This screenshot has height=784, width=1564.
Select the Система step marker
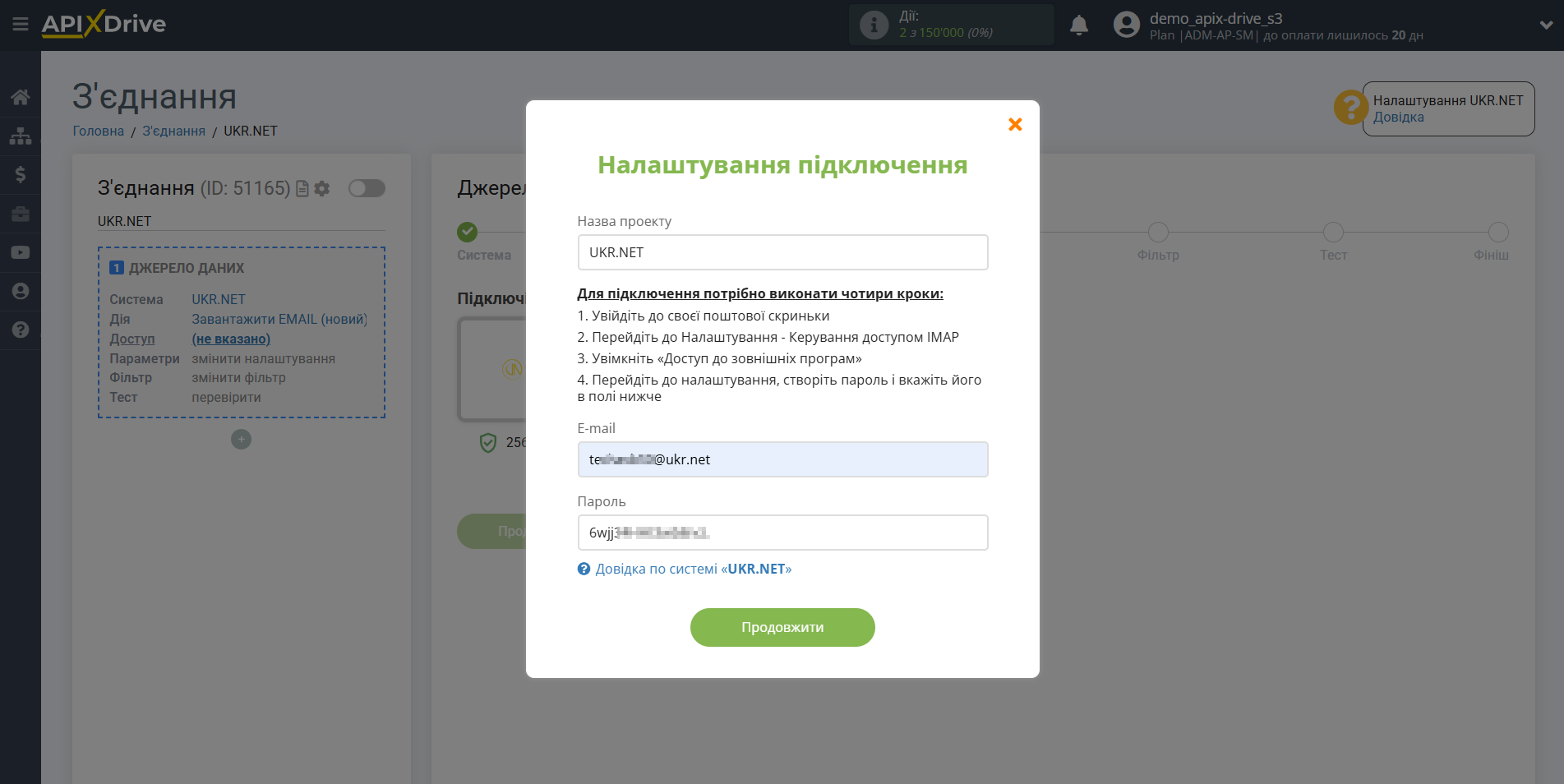coord(468,232)
